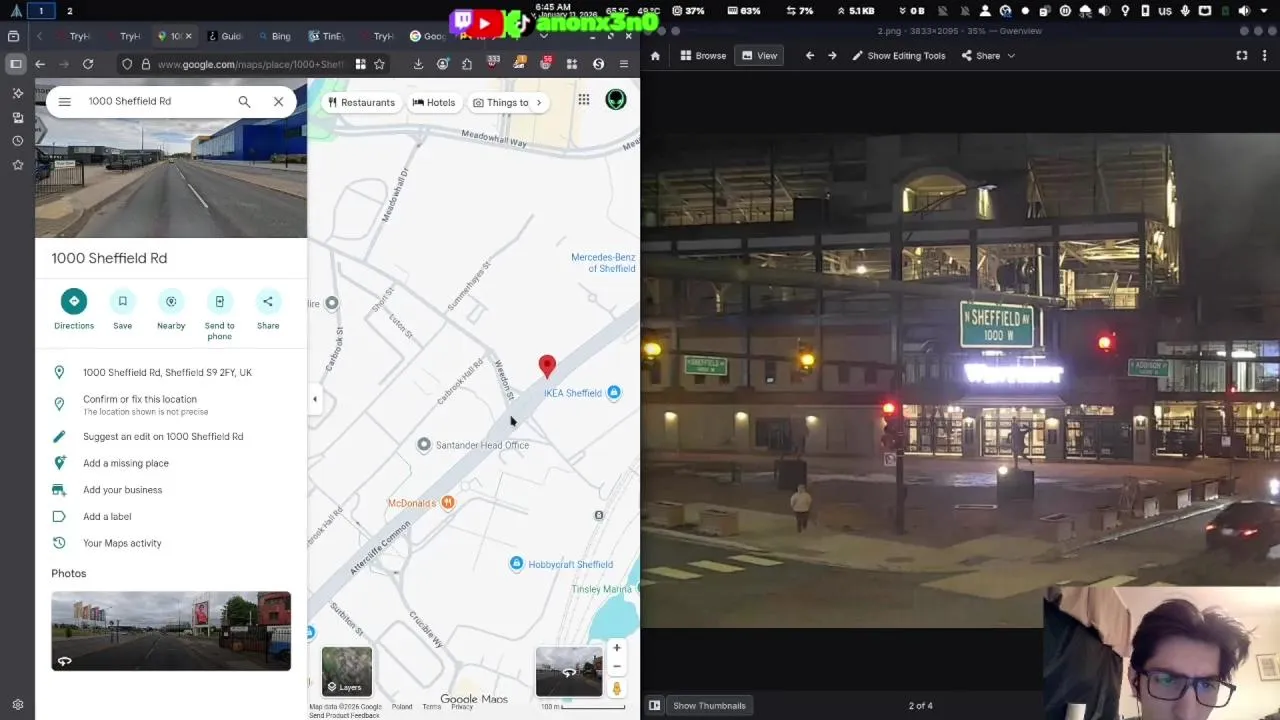1280x720 pixels.
Task: Share this Maps location
Action: 268,310
